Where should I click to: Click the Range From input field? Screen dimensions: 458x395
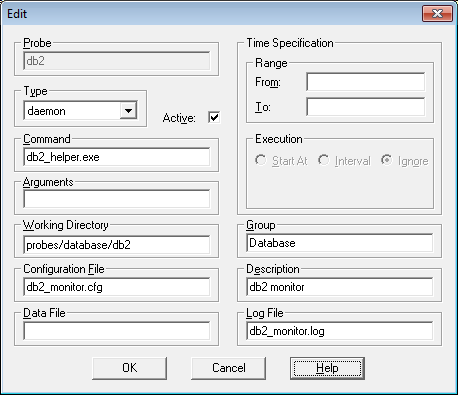point(366,82)
